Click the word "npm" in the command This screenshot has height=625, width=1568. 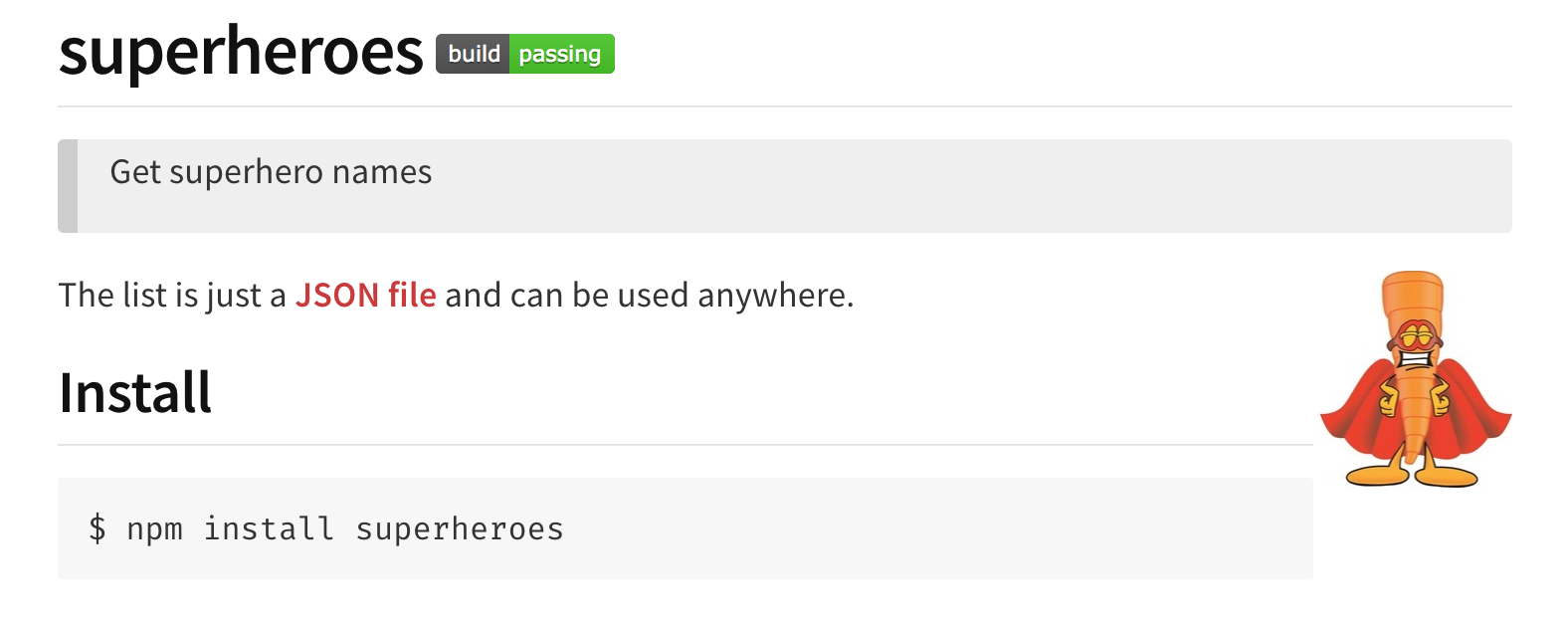pyautogui.click(x=155, y=529)
